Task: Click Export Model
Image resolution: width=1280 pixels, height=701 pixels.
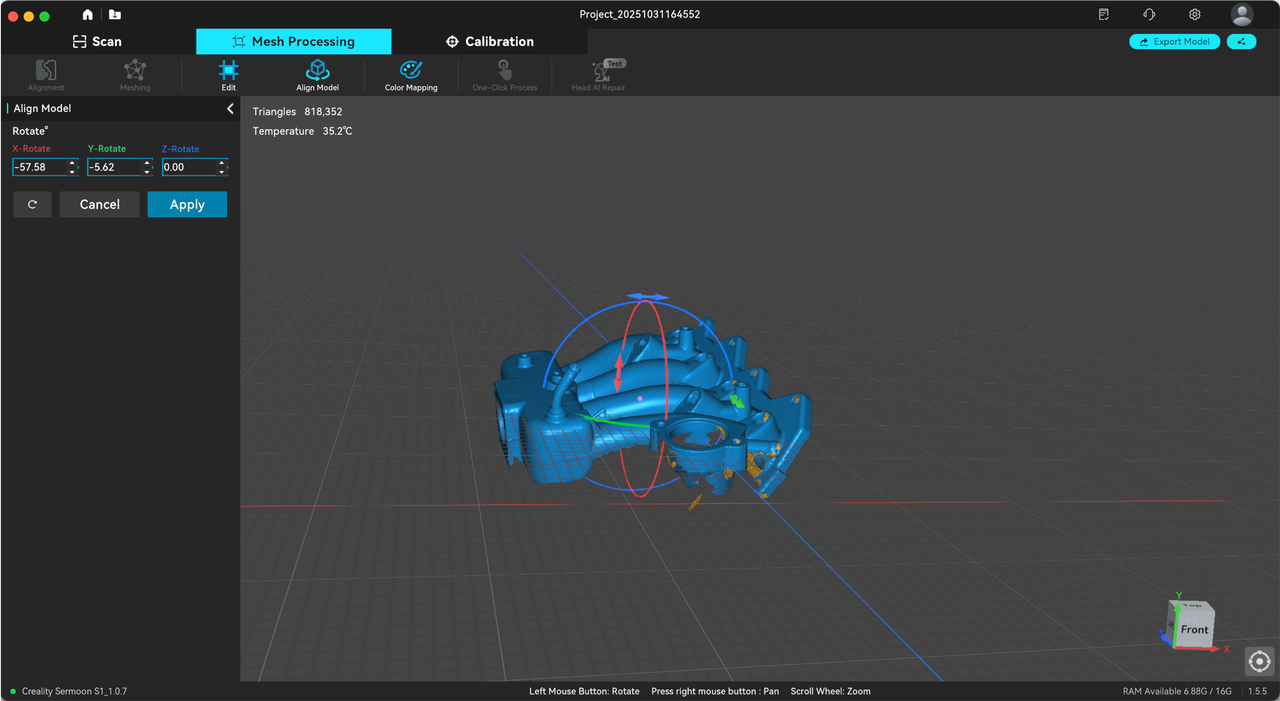Action: (1174, 41)
